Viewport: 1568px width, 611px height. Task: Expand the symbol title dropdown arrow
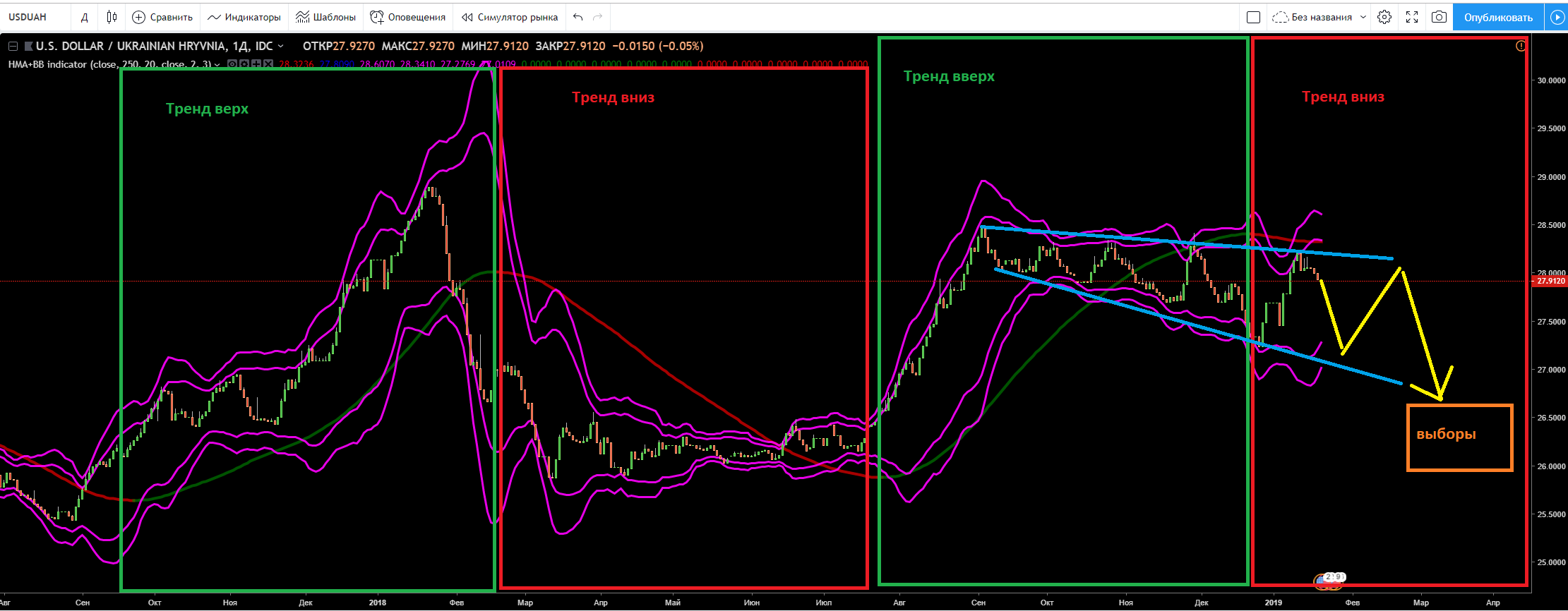pyautogui.click(x=280, y=46)
